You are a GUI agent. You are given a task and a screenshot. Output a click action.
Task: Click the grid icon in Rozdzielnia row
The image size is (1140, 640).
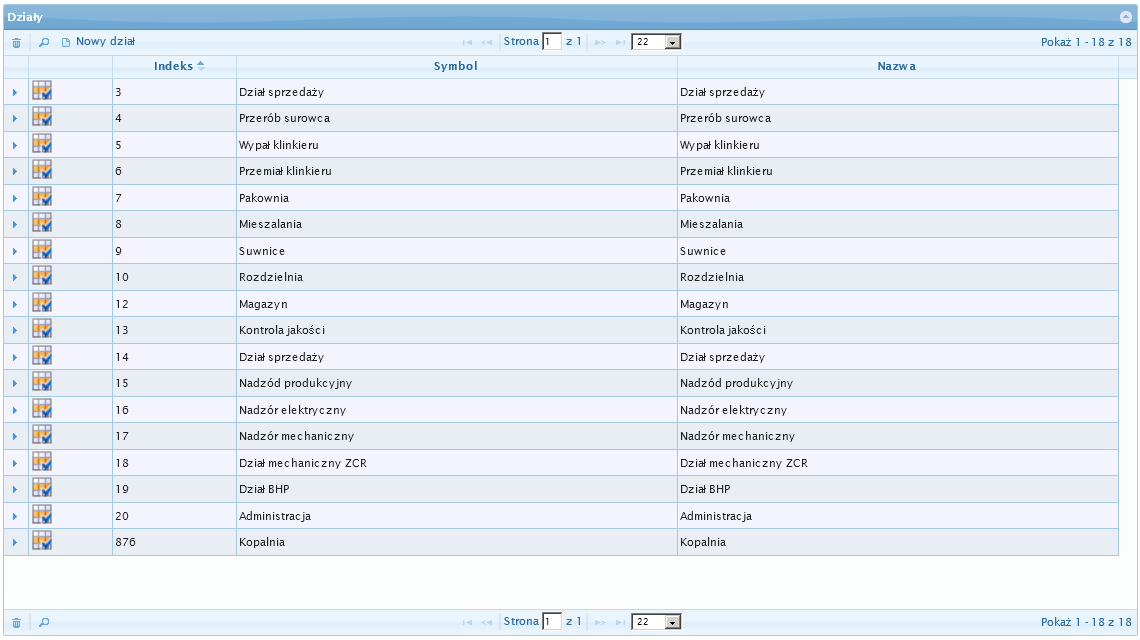click(x=42, y=276)
